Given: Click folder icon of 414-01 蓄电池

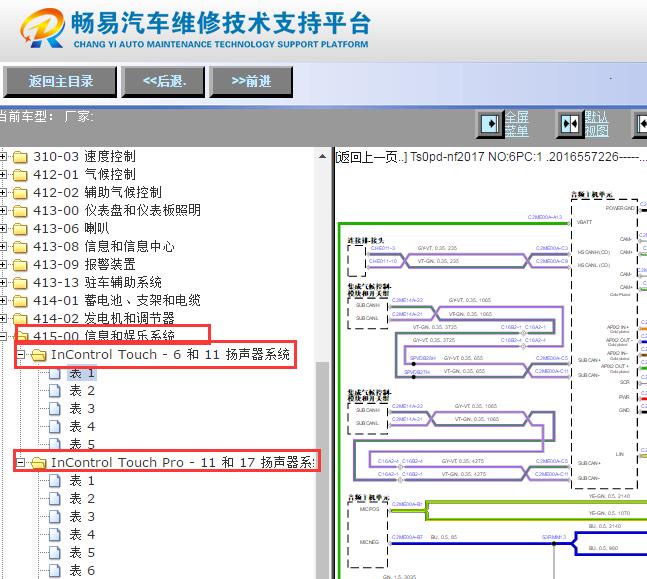Looking at the screenshot, I should [x=20, y=301].
